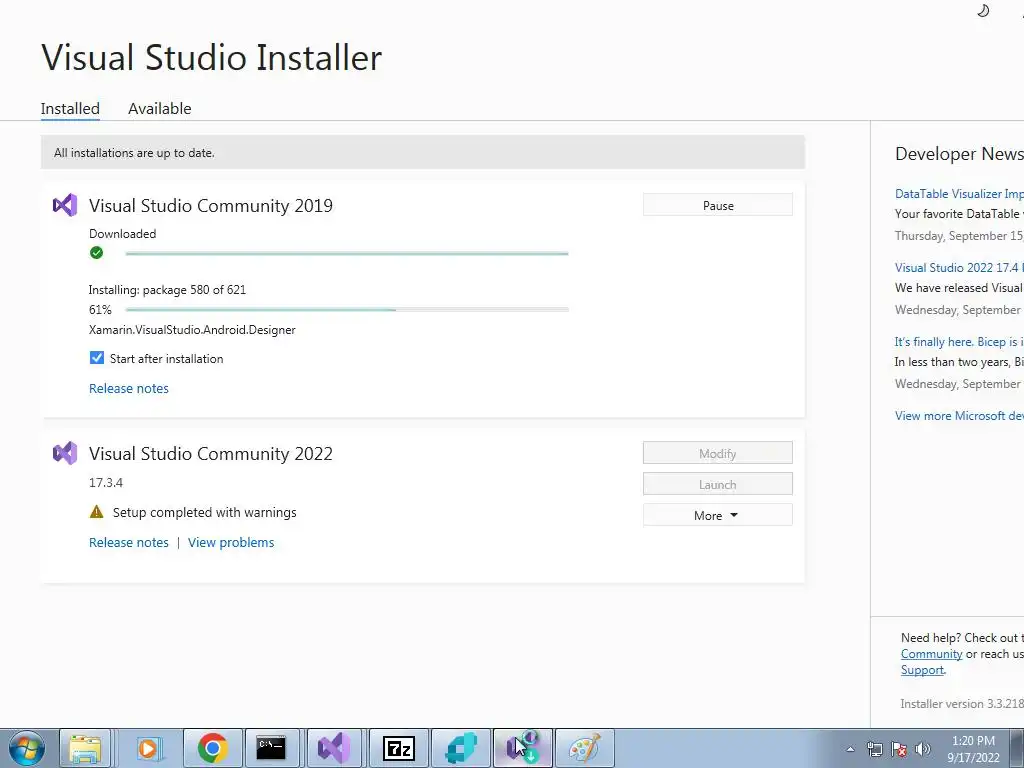Click the taskbar clock showing 1:20 PM

point(973,749)
